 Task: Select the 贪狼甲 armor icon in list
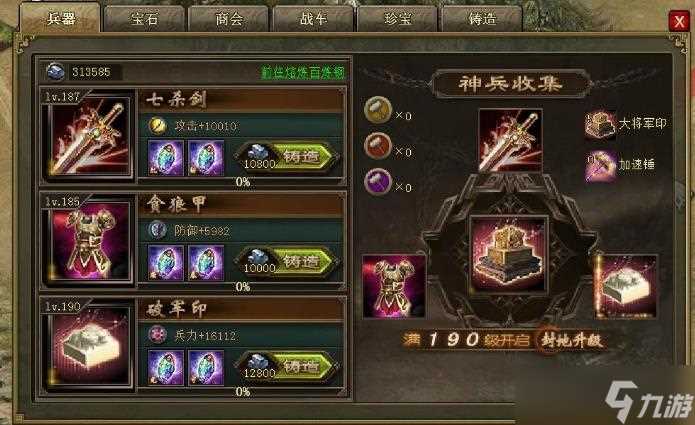pos(90,242)
